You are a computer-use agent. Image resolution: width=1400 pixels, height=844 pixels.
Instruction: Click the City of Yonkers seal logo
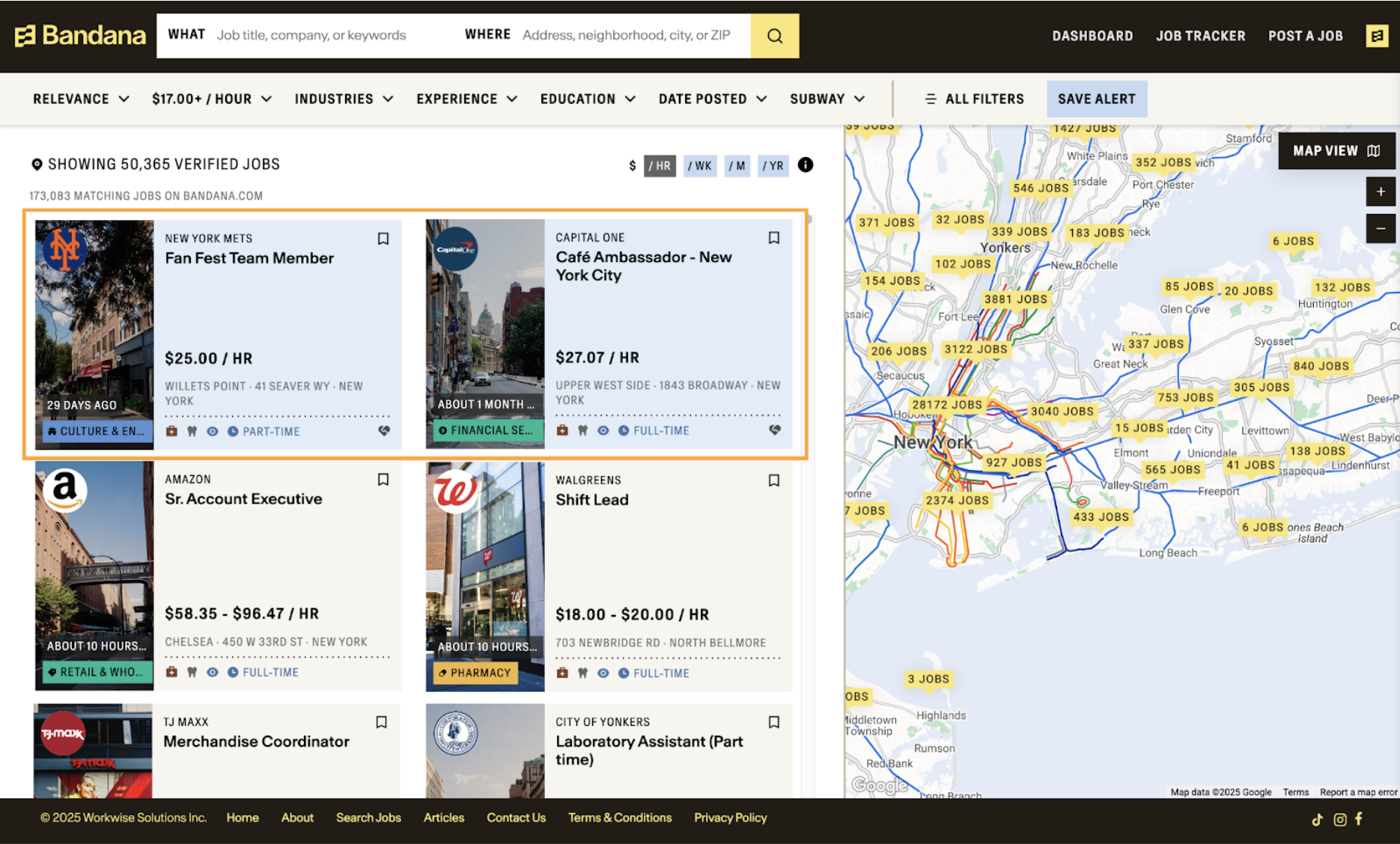[x=455, y=733]
